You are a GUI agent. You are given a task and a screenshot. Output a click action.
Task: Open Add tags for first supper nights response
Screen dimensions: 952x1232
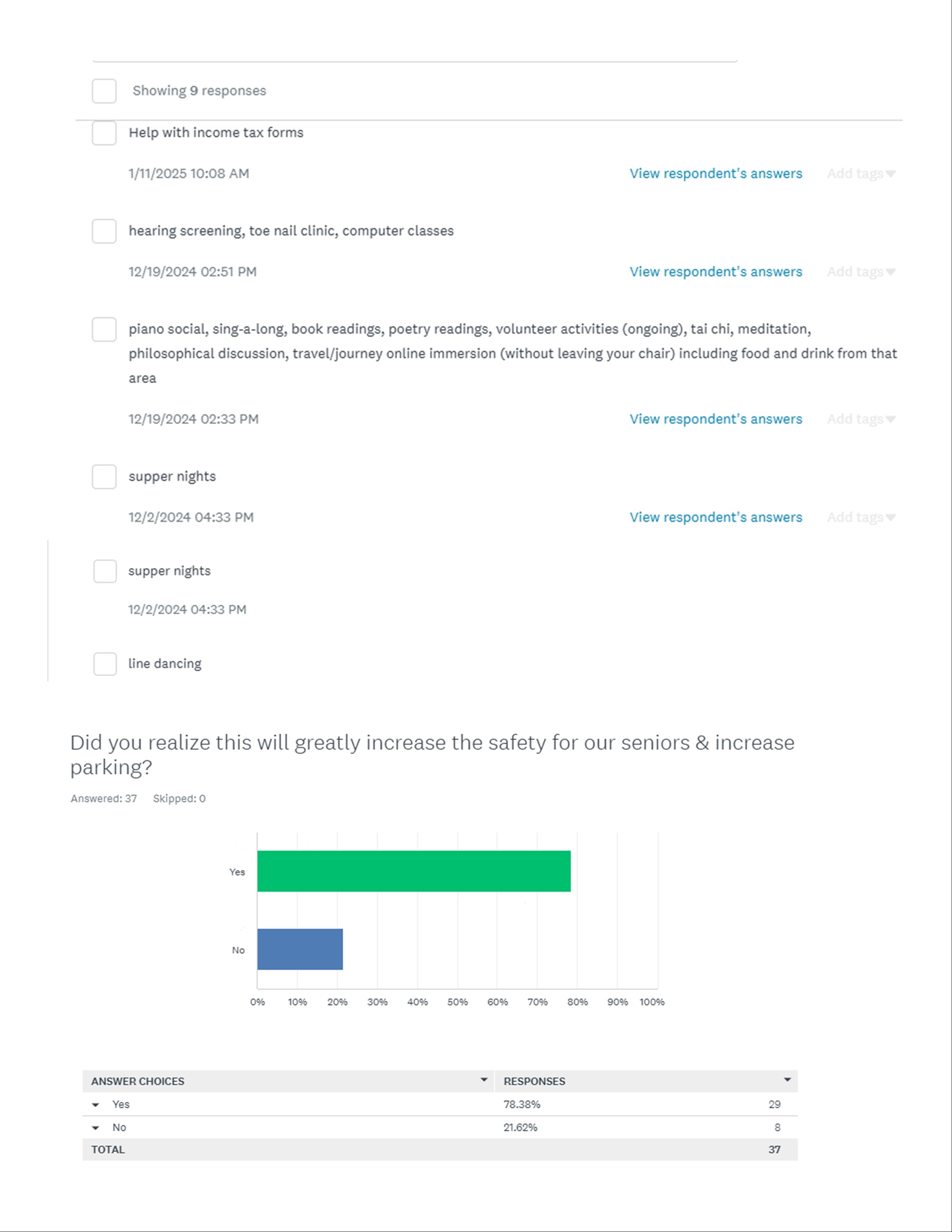tap(861, 517)
